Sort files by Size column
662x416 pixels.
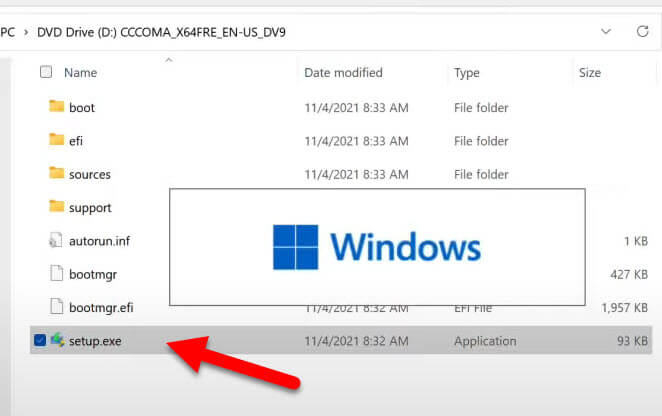589,73
